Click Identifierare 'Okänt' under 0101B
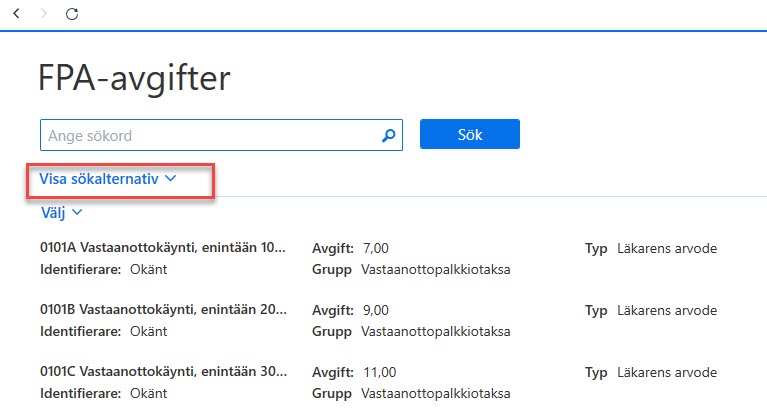767x415 pixels. [x=148, y=331]
